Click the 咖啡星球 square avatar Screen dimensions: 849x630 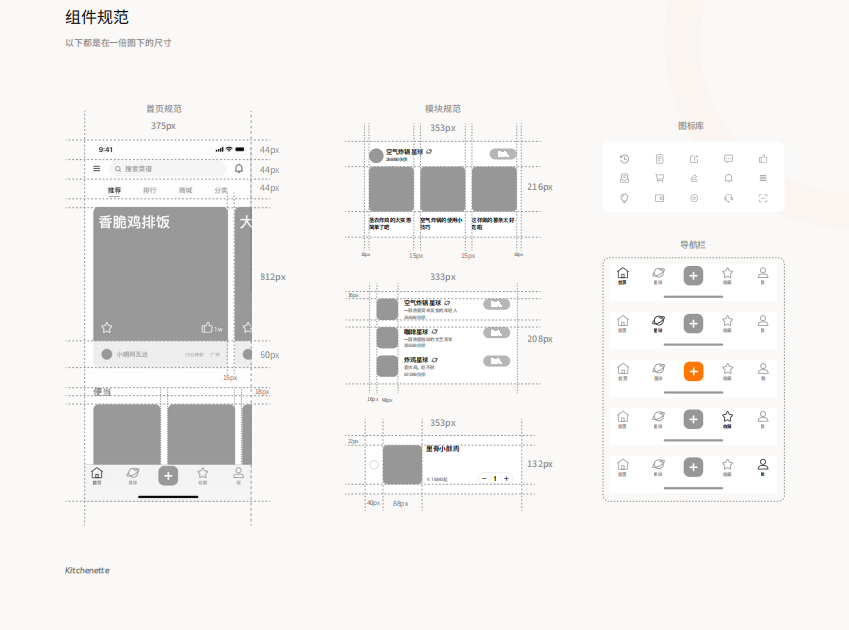coord(387,338)
